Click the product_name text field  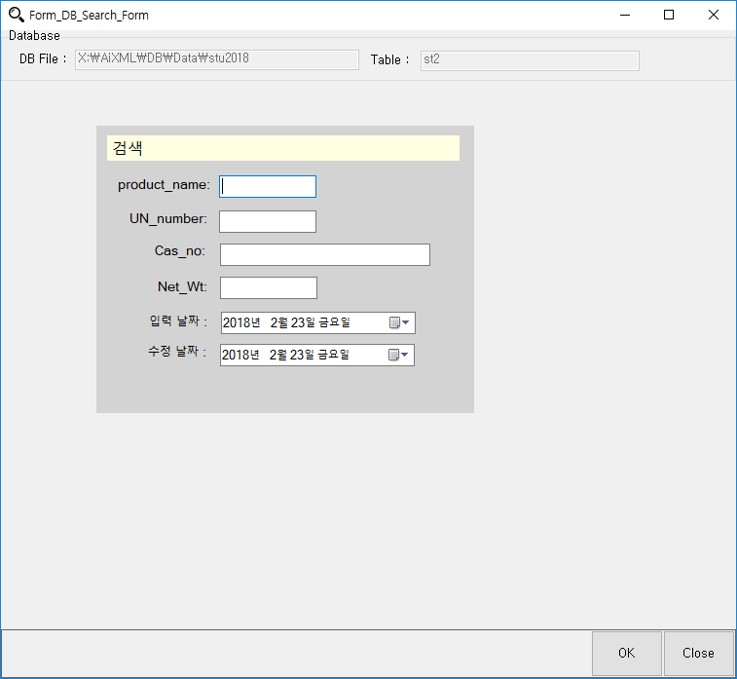click(x=267, y=187)
